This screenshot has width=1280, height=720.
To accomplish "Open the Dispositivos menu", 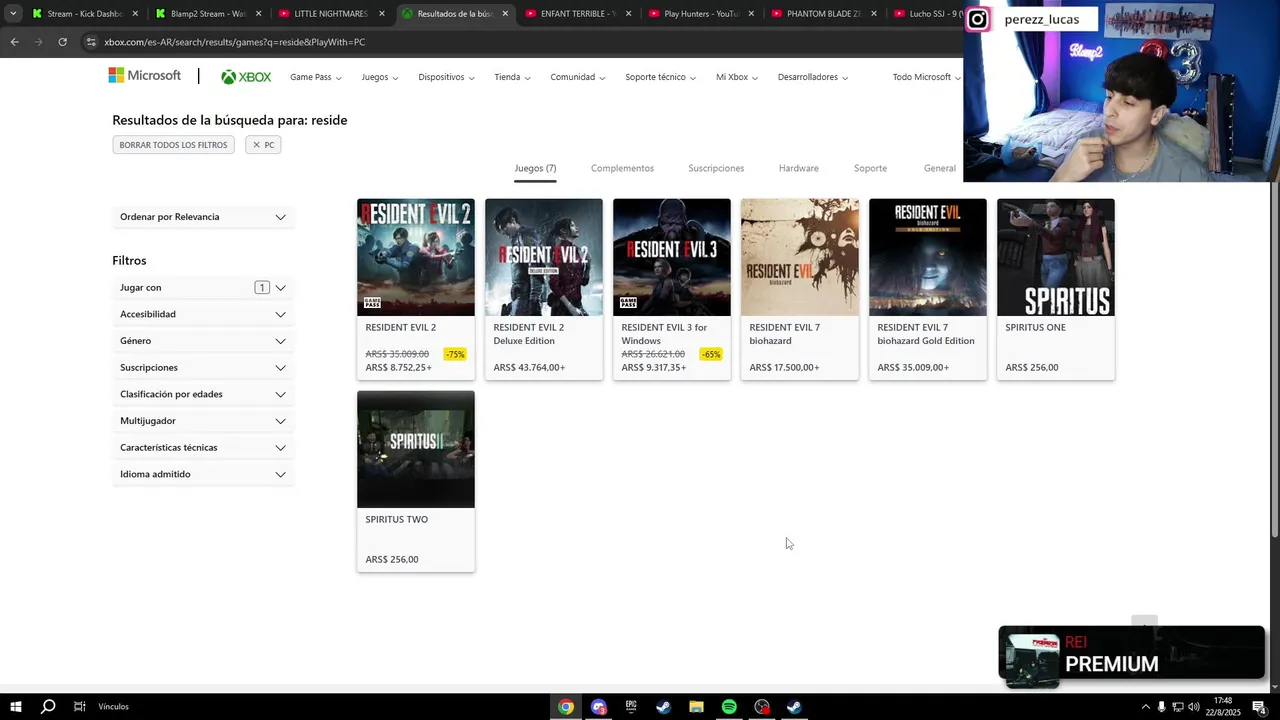I will tap(446, 77).
